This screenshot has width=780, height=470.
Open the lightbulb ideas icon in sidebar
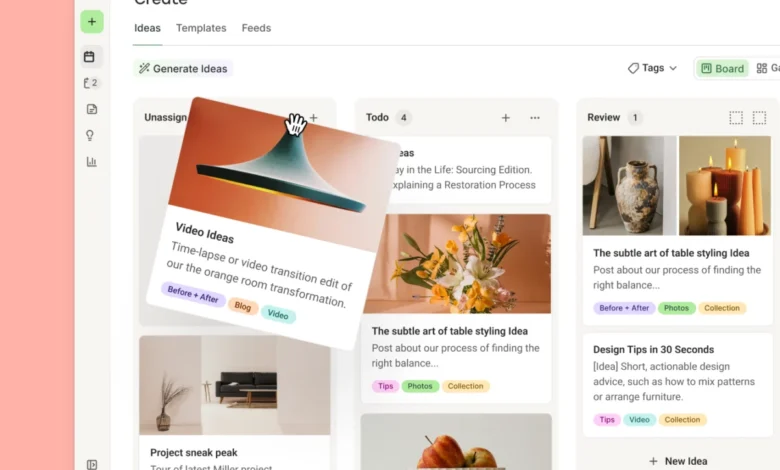coord(90,135)
